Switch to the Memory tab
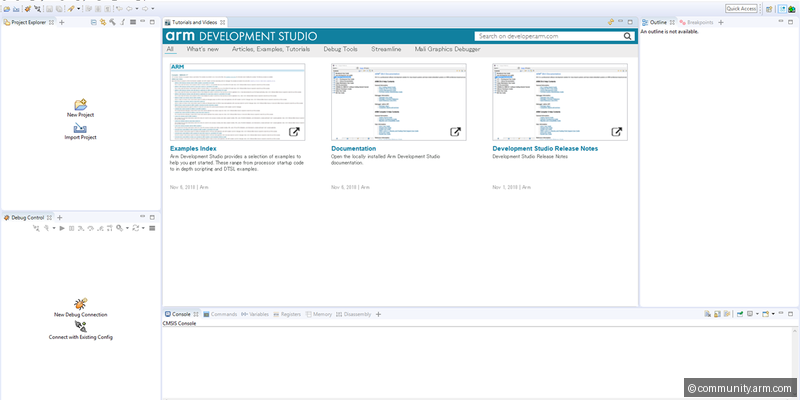Viewport: 800px width, 400px height. 319,314
